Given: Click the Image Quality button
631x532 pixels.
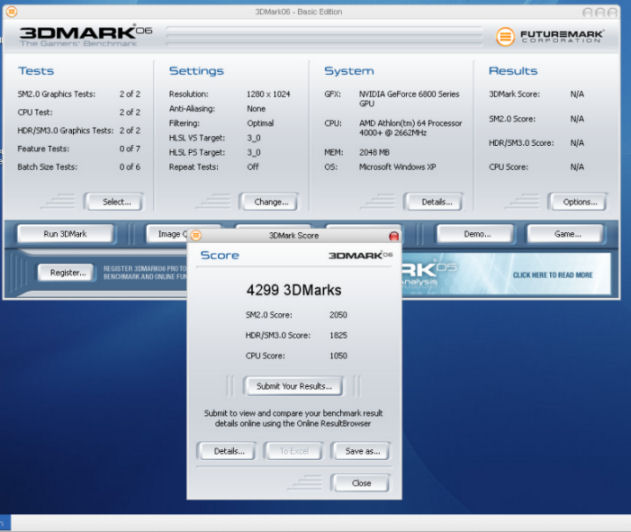Looking at the screenshot, I should (x=168, y=233).
